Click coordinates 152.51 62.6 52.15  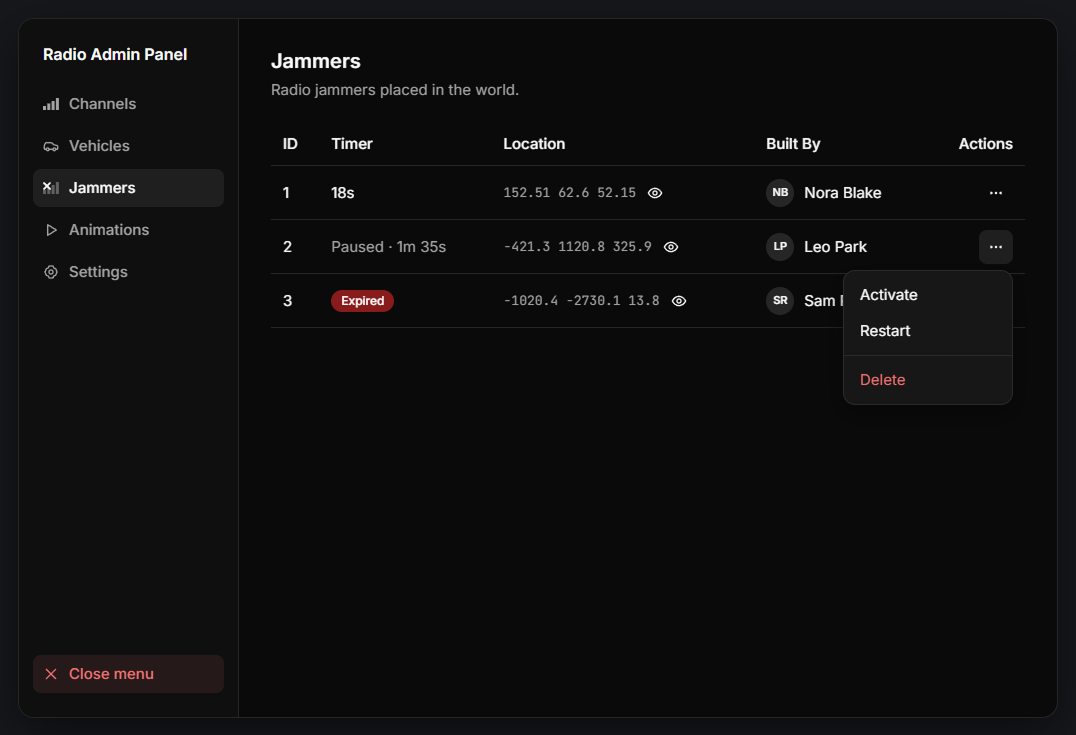(x=570, y=193)
